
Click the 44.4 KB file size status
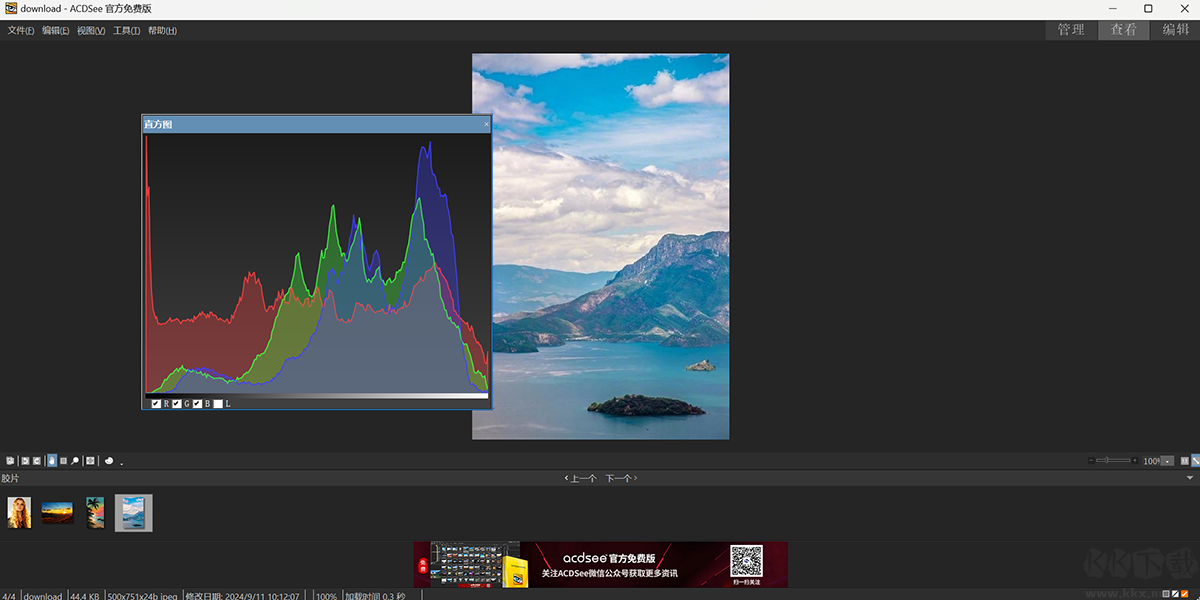tap(84, 596)
